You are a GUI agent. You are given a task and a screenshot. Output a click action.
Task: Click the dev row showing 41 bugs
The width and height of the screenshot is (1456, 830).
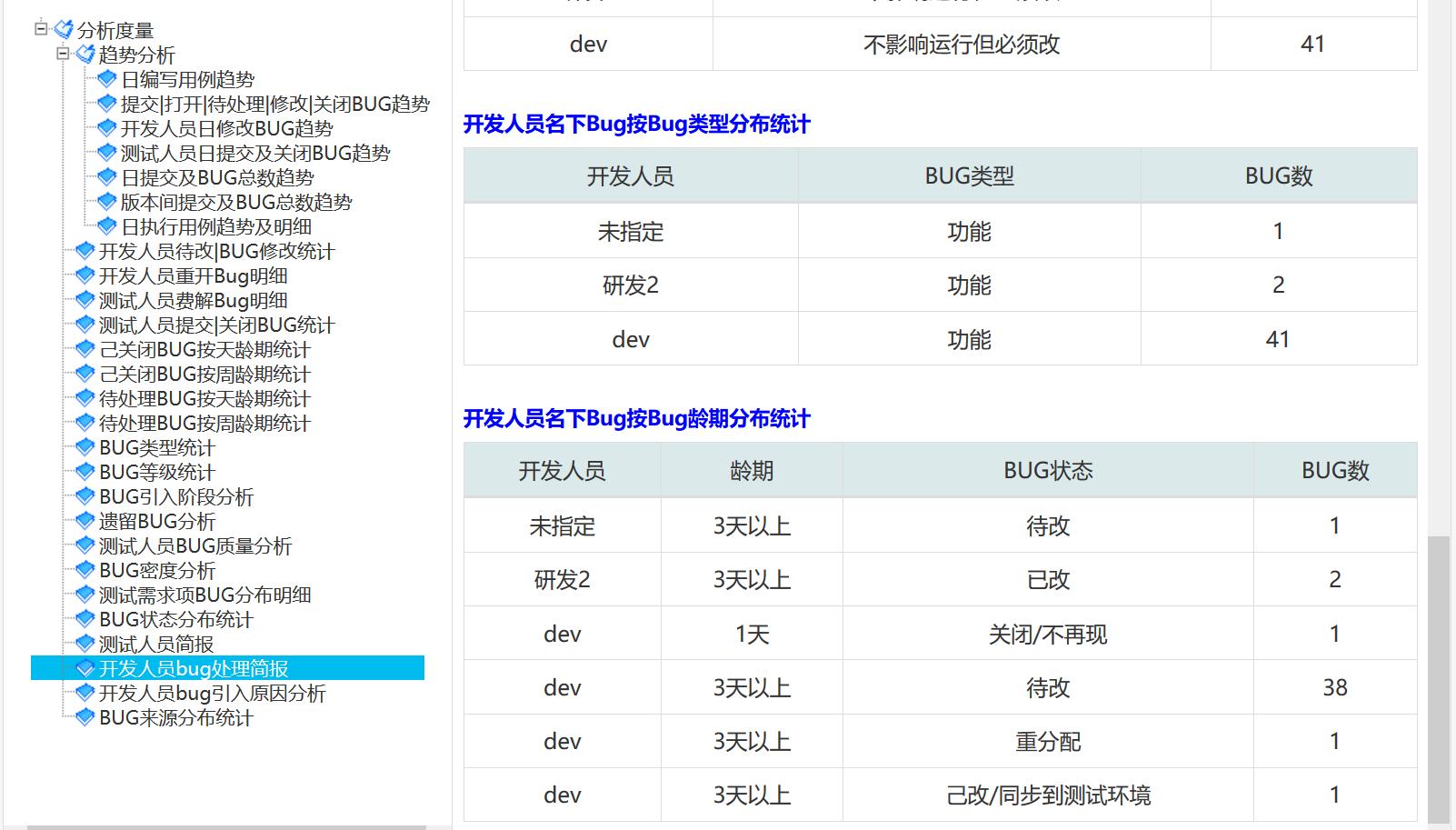(x=630, y=338)
